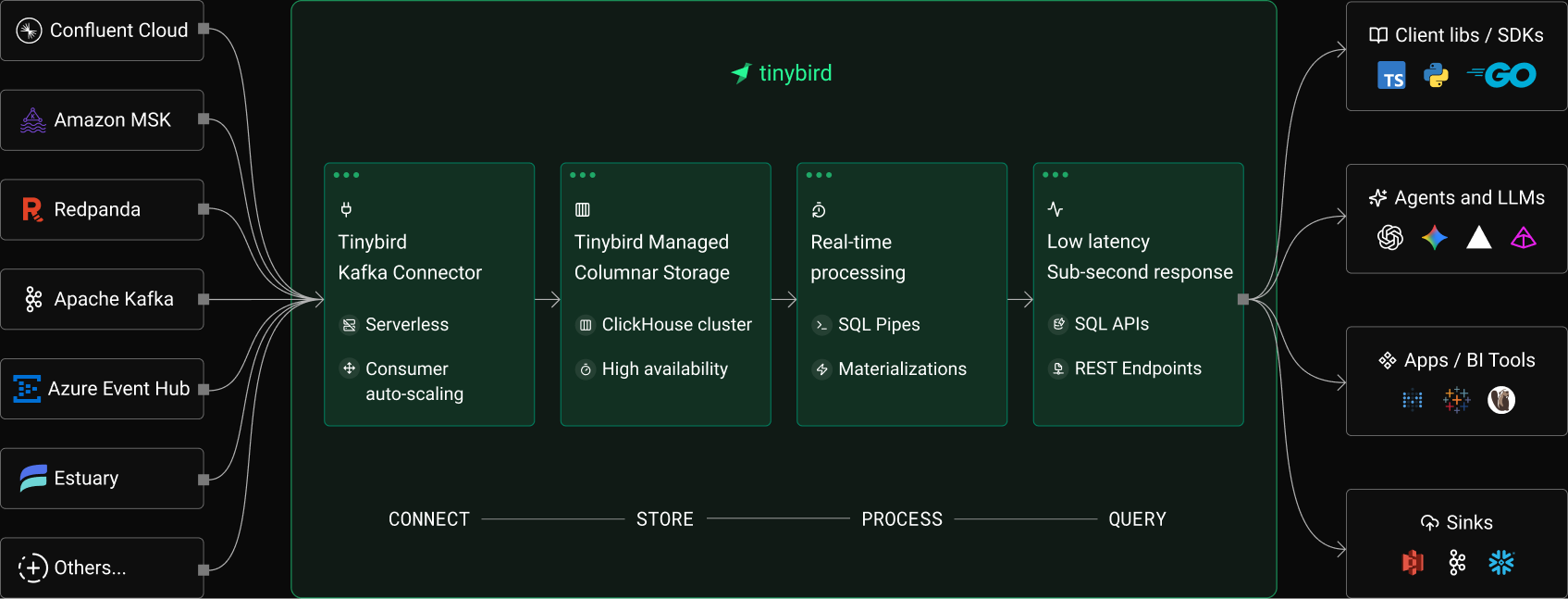
Task: Click the columns icon above Managed Columnar Storage
Action: [583, 210]
